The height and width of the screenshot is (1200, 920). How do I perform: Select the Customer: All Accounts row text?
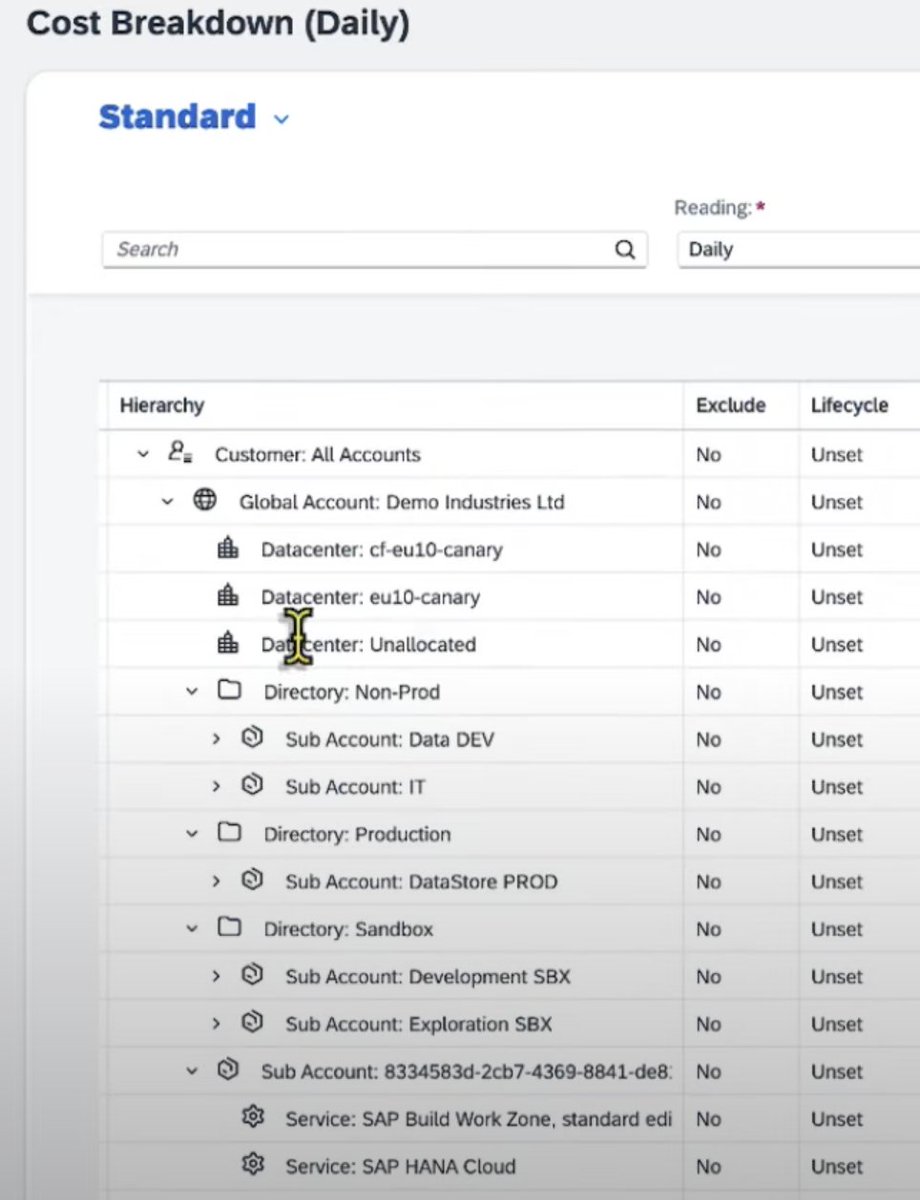318,455
